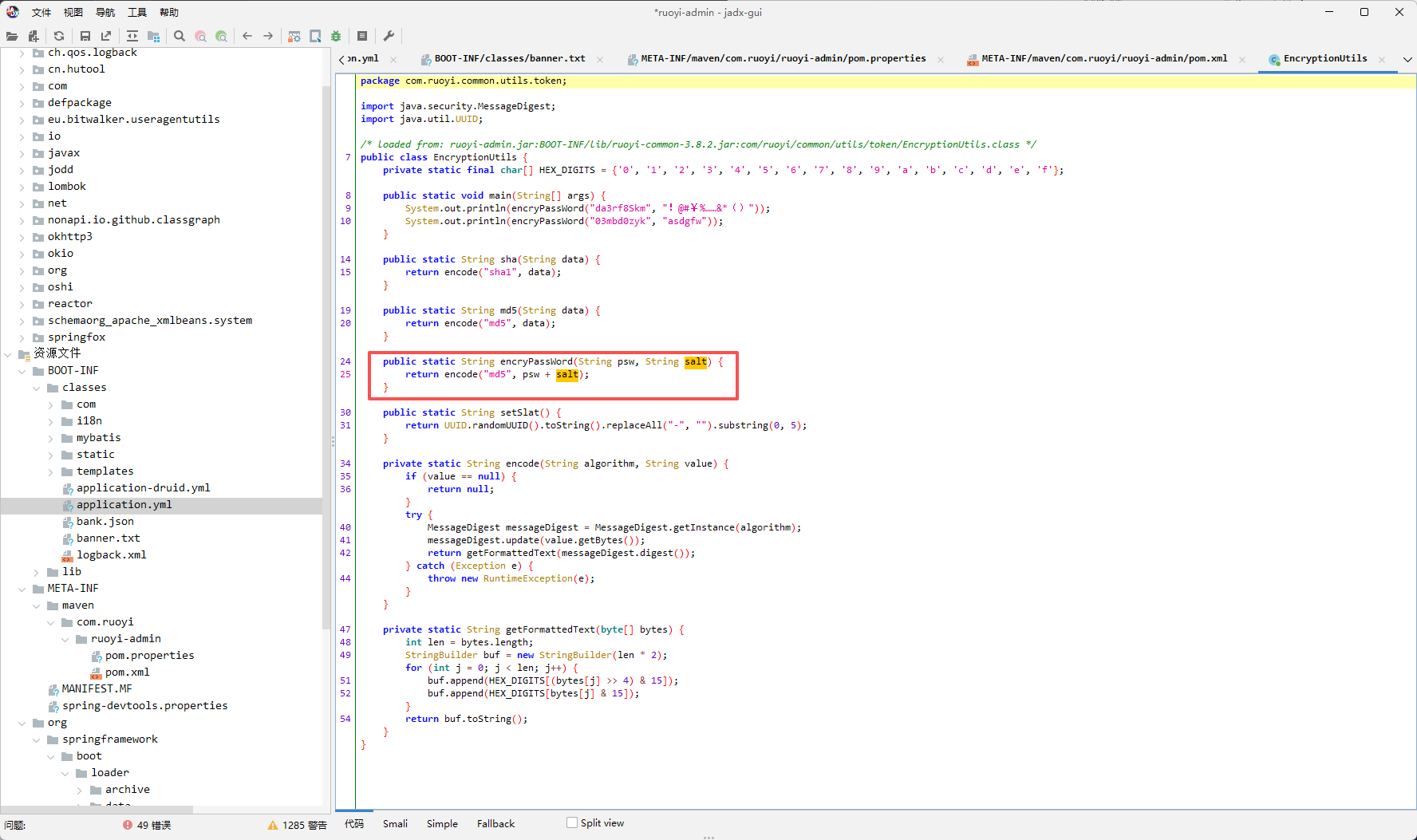
Task: Click the Save project floppy icon
Action: 85,36
